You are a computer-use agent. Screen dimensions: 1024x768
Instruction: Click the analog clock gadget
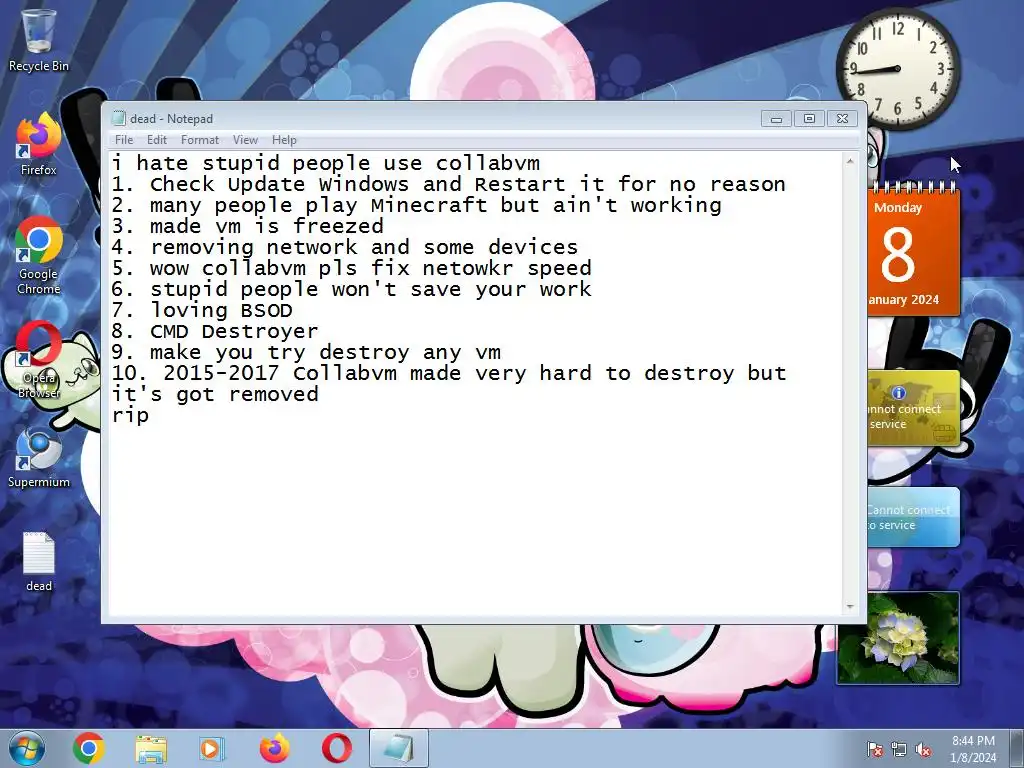898,68
